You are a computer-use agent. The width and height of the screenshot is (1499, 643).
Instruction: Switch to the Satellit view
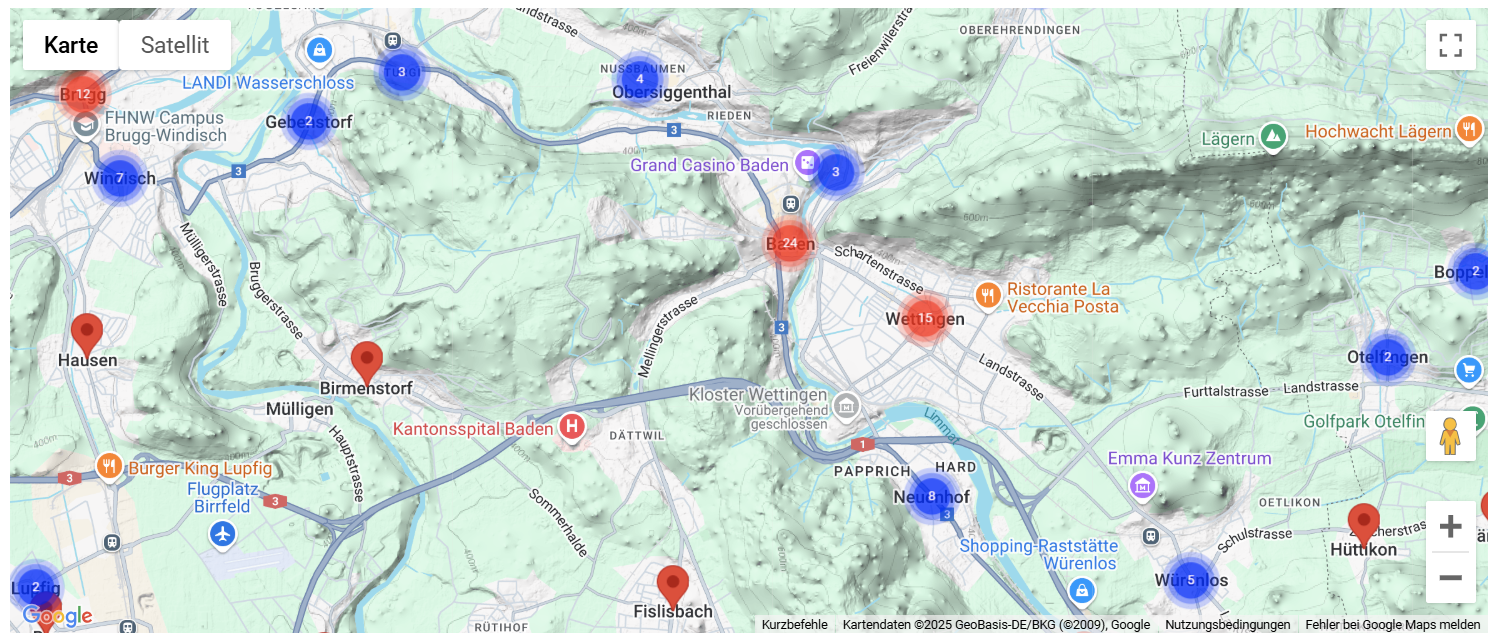175,45
